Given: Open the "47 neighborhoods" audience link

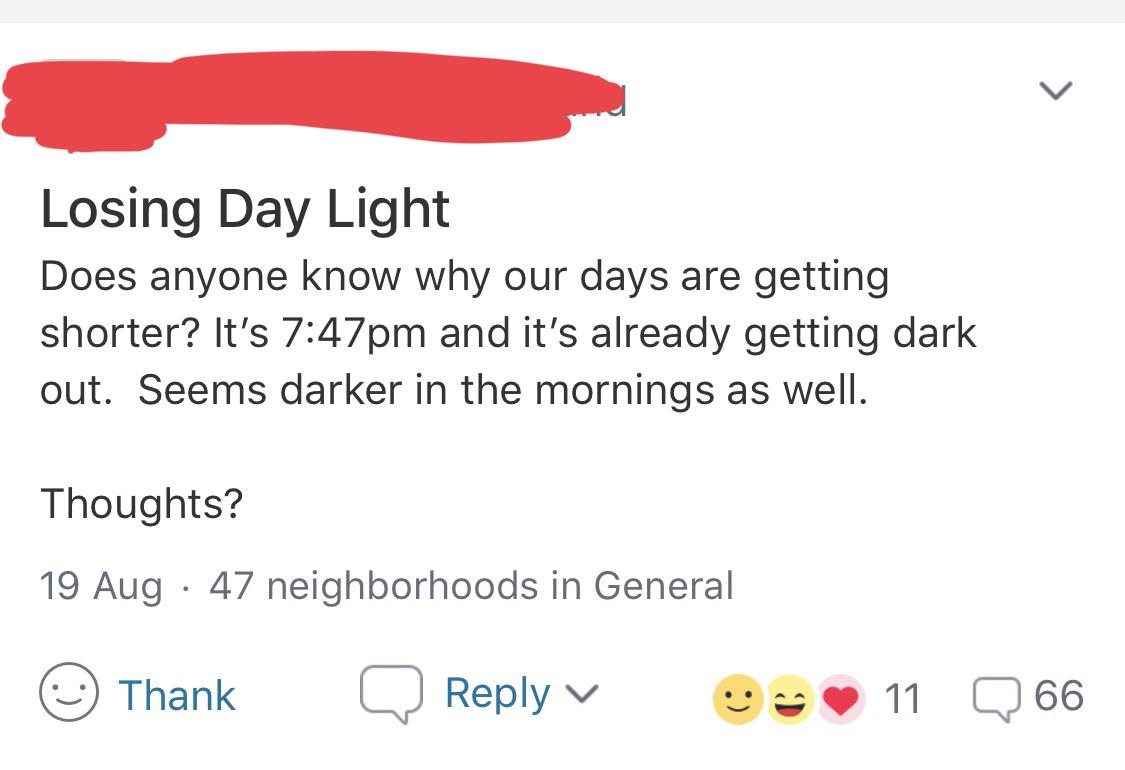Looking at the screenshot, I should [x=374, y=585].
